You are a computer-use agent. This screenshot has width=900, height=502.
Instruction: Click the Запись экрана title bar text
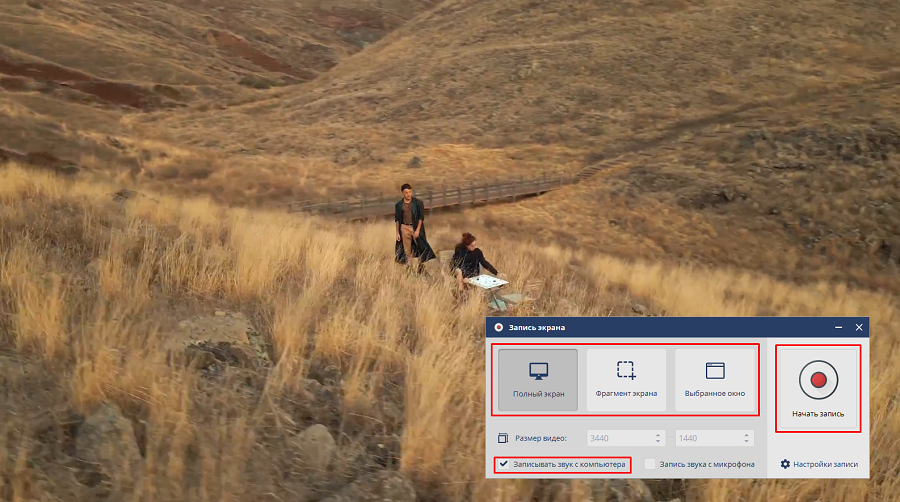point(539,327)
